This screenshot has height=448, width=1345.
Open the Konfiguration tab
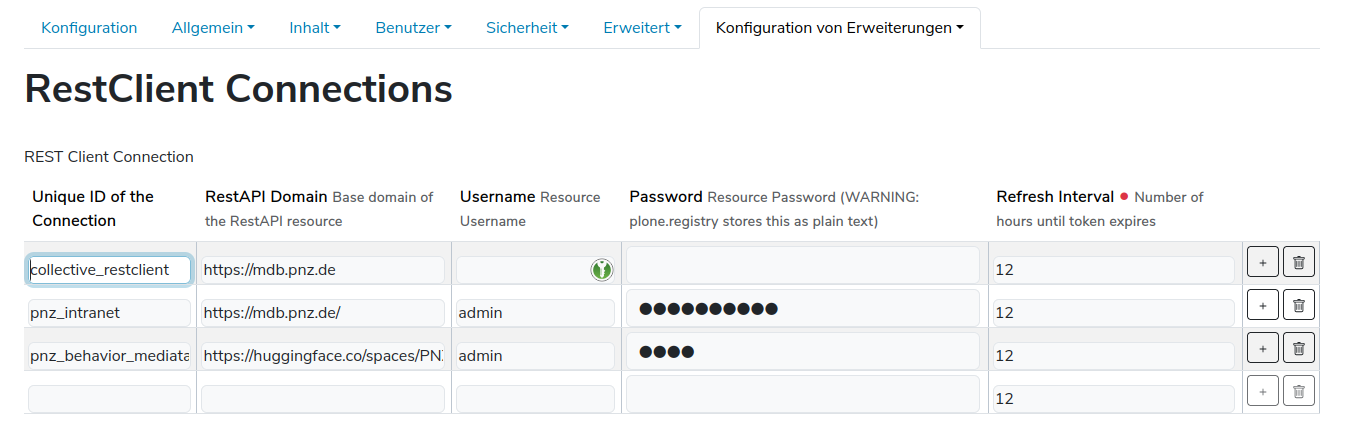tap(89, 28)
